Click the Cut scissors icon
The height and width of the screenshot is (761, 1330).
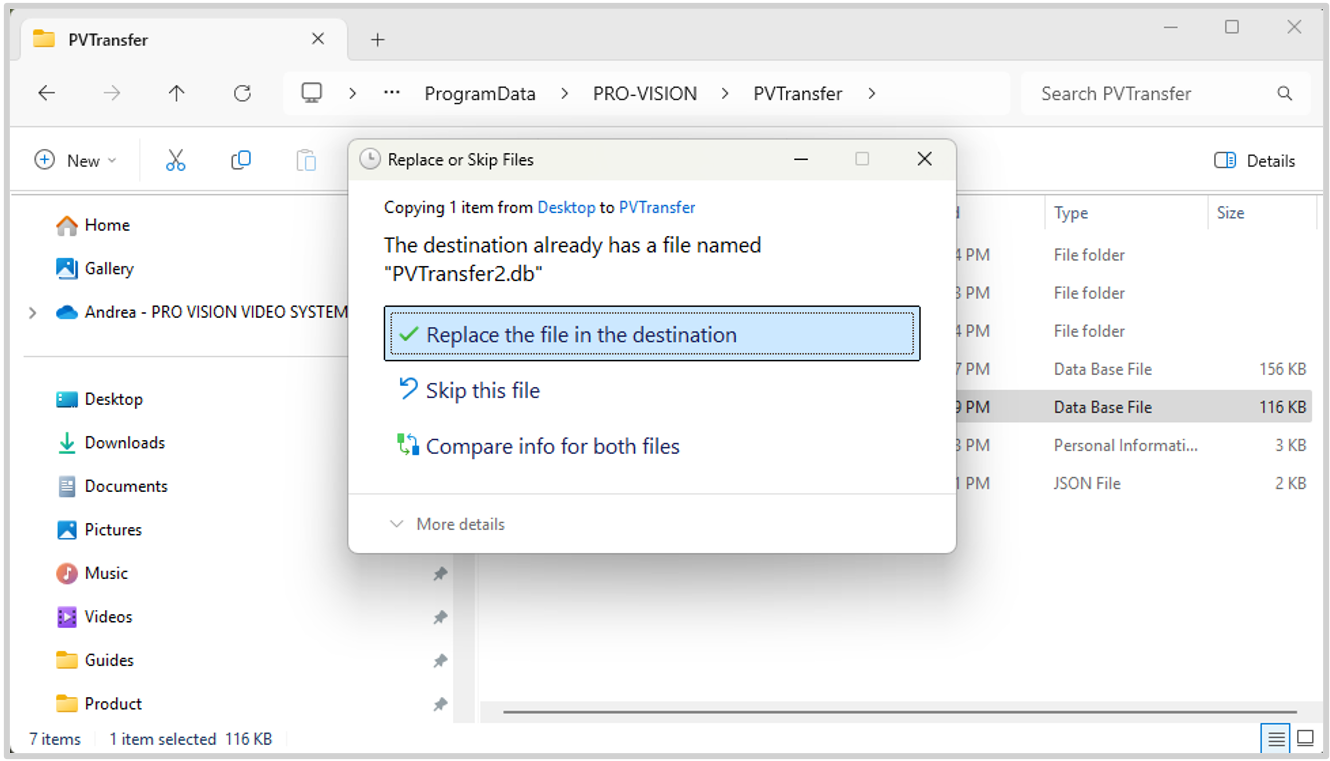(x=176, y=160)
